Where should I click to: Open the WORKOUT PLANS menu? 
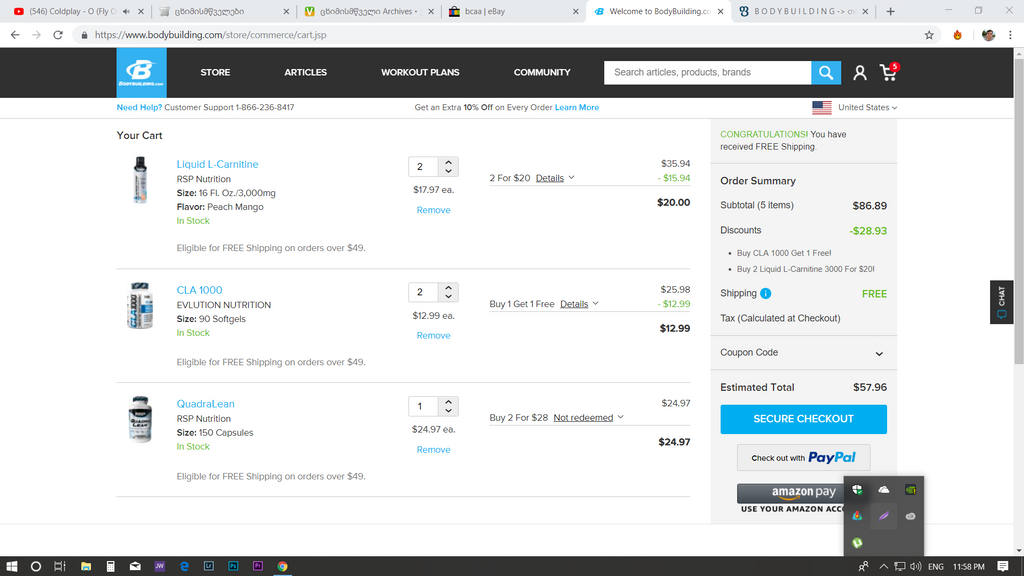[x=420, y=72]
